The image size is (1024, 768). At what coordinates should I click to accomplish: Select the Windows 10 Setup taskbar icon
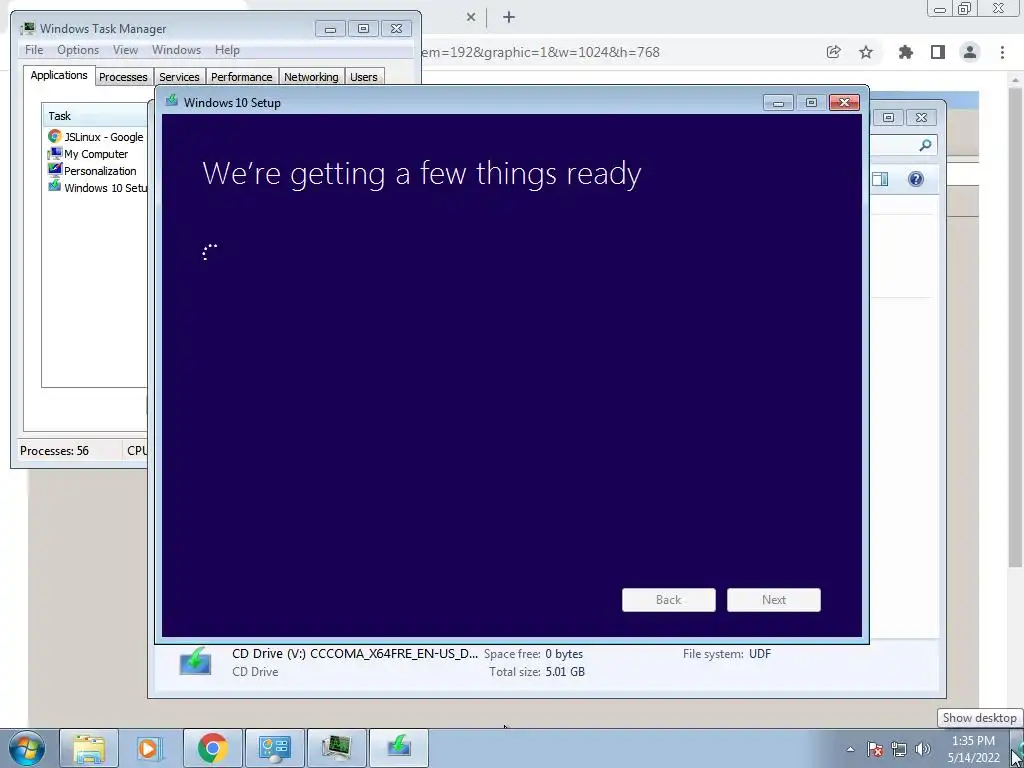(398, 748)
